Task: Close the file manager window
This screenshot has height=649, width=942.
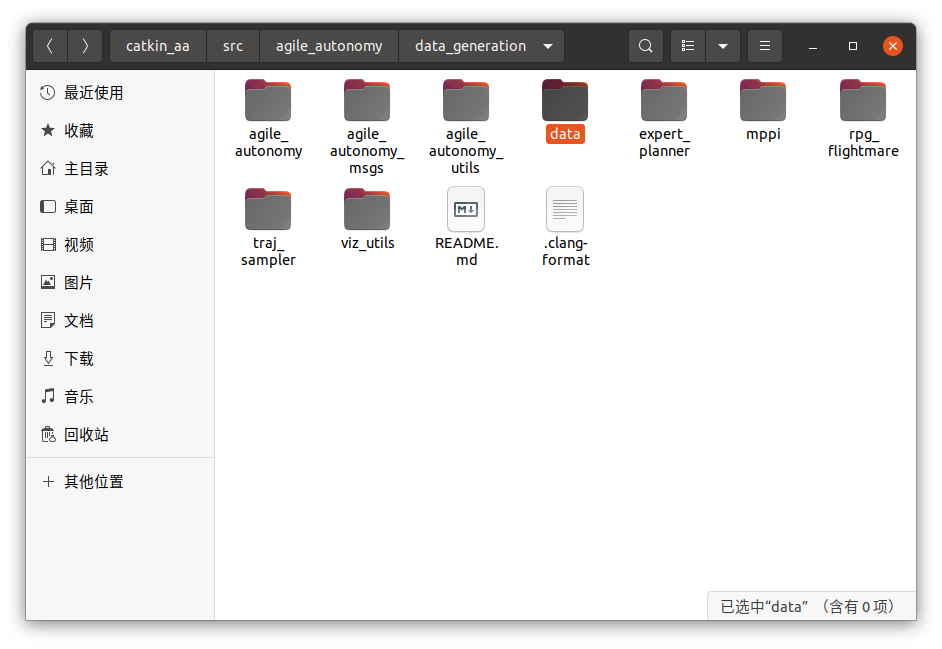Action: pos(893,46)
